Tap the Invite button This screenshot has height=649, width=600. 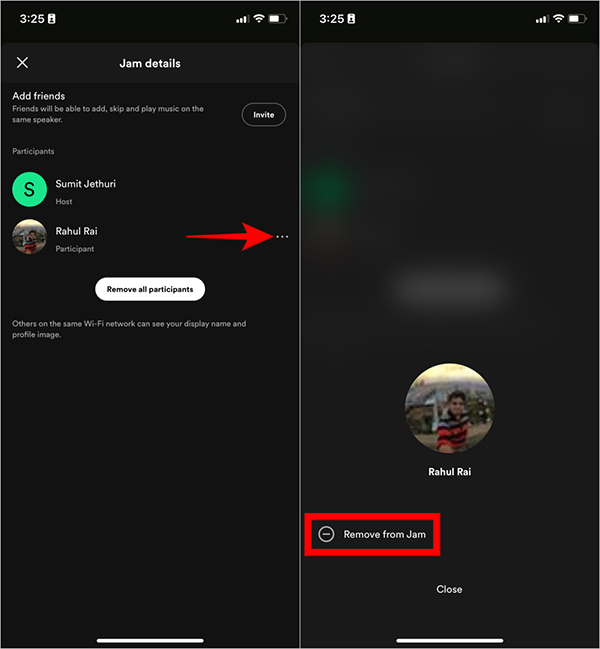(264, 115)
